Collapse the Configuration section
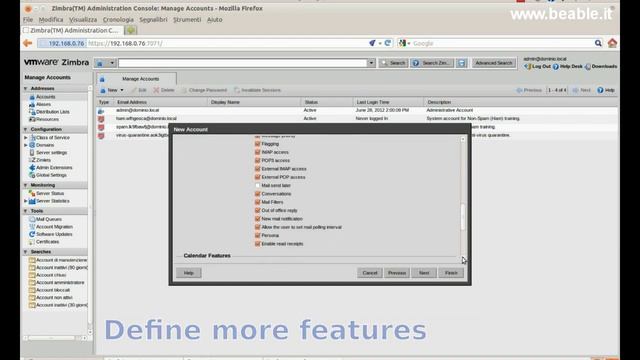 [26, 129]
